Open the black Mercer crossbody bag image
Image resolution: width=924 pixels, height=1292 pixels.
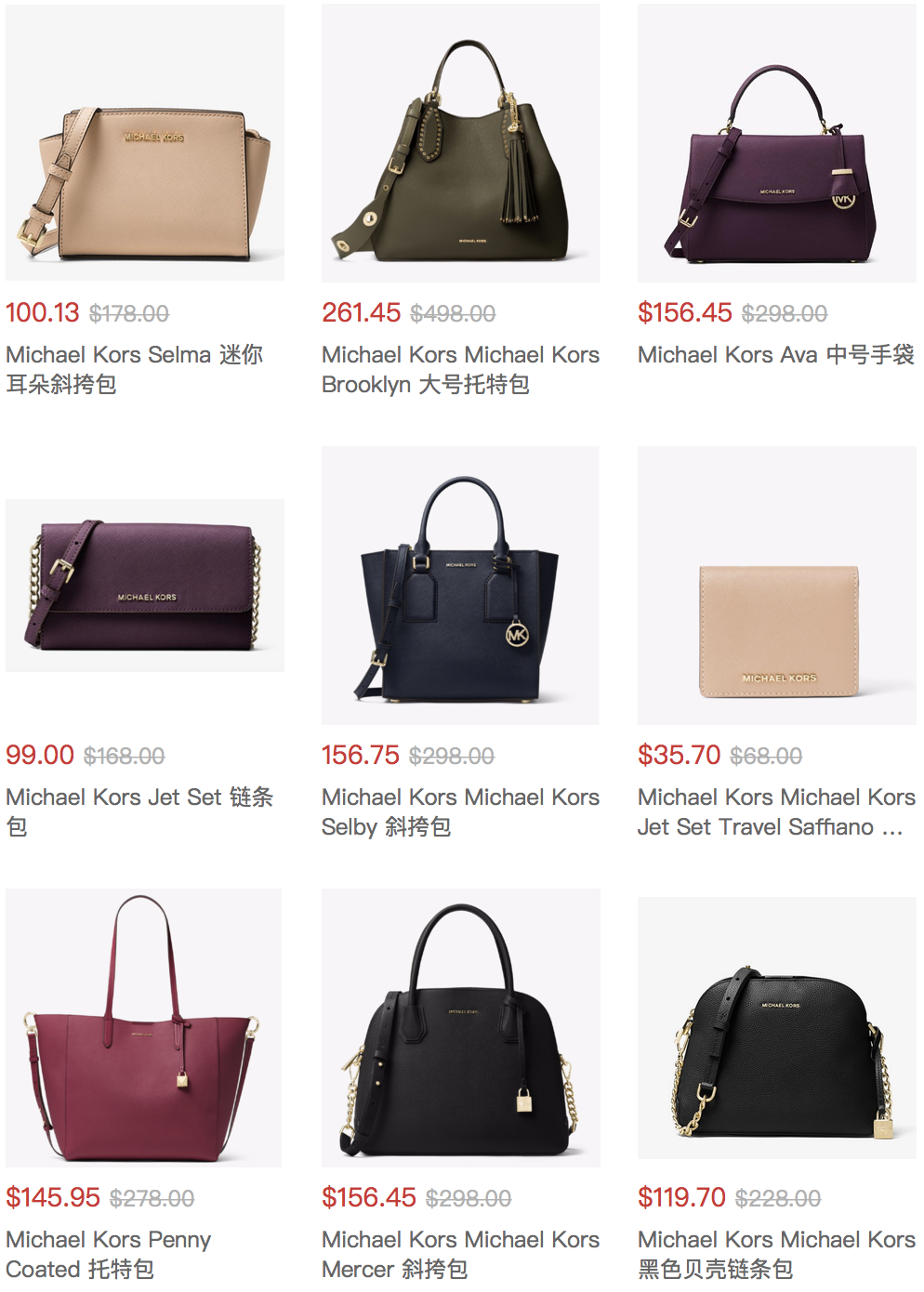click(x=461, y=1028)
